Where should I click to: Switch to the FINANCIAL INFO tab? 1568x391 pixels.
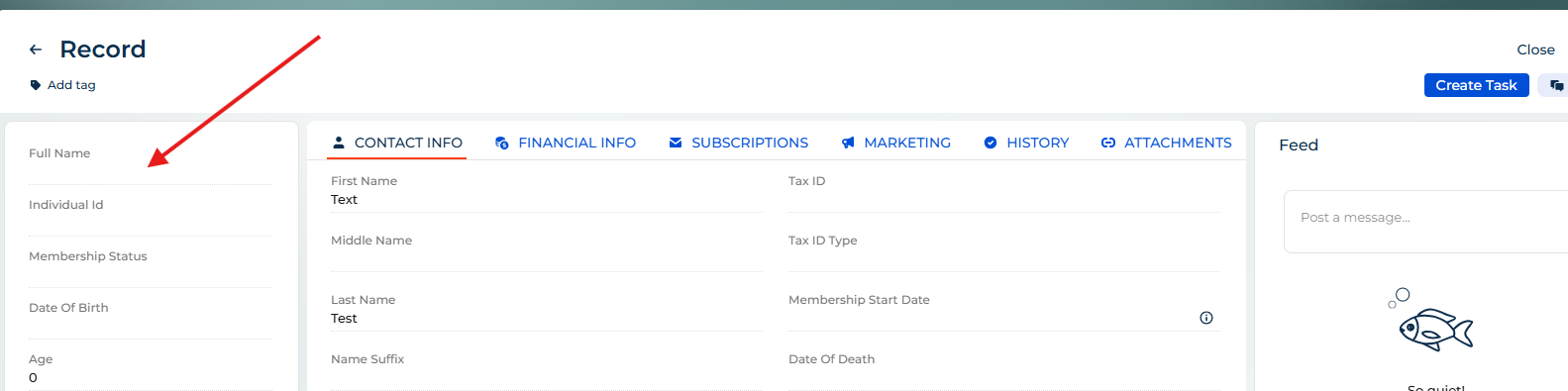566,143
